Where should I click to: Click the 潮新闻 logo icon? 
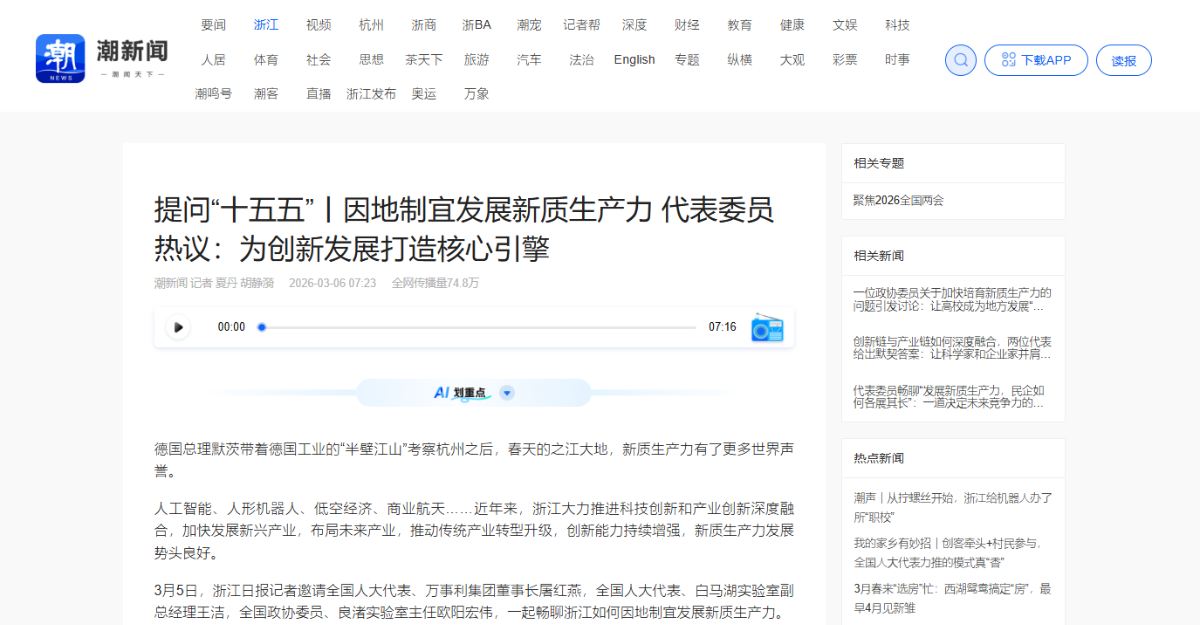point(60,58)
